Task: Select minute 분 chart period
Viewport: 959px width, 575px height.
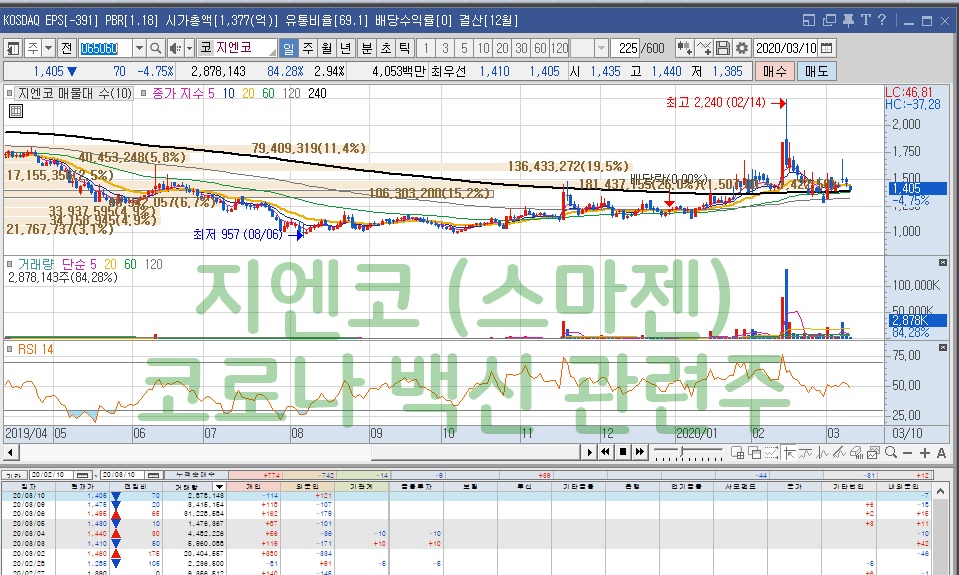Action: [x=366, y=48]
